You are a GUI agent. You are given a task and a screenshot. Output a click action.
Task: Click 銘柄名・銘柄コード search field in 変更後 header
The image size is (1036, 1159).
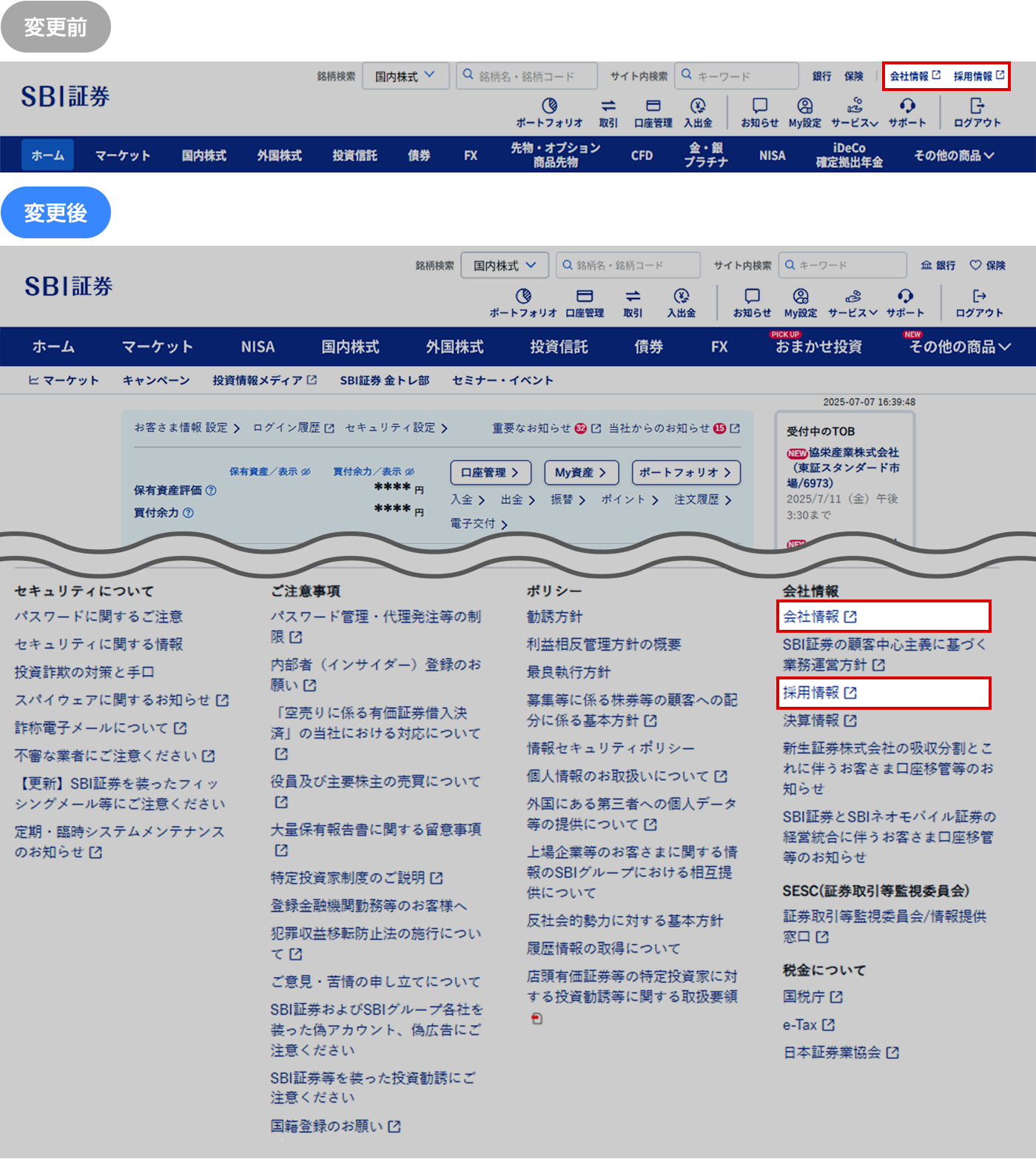click(628, 265)
